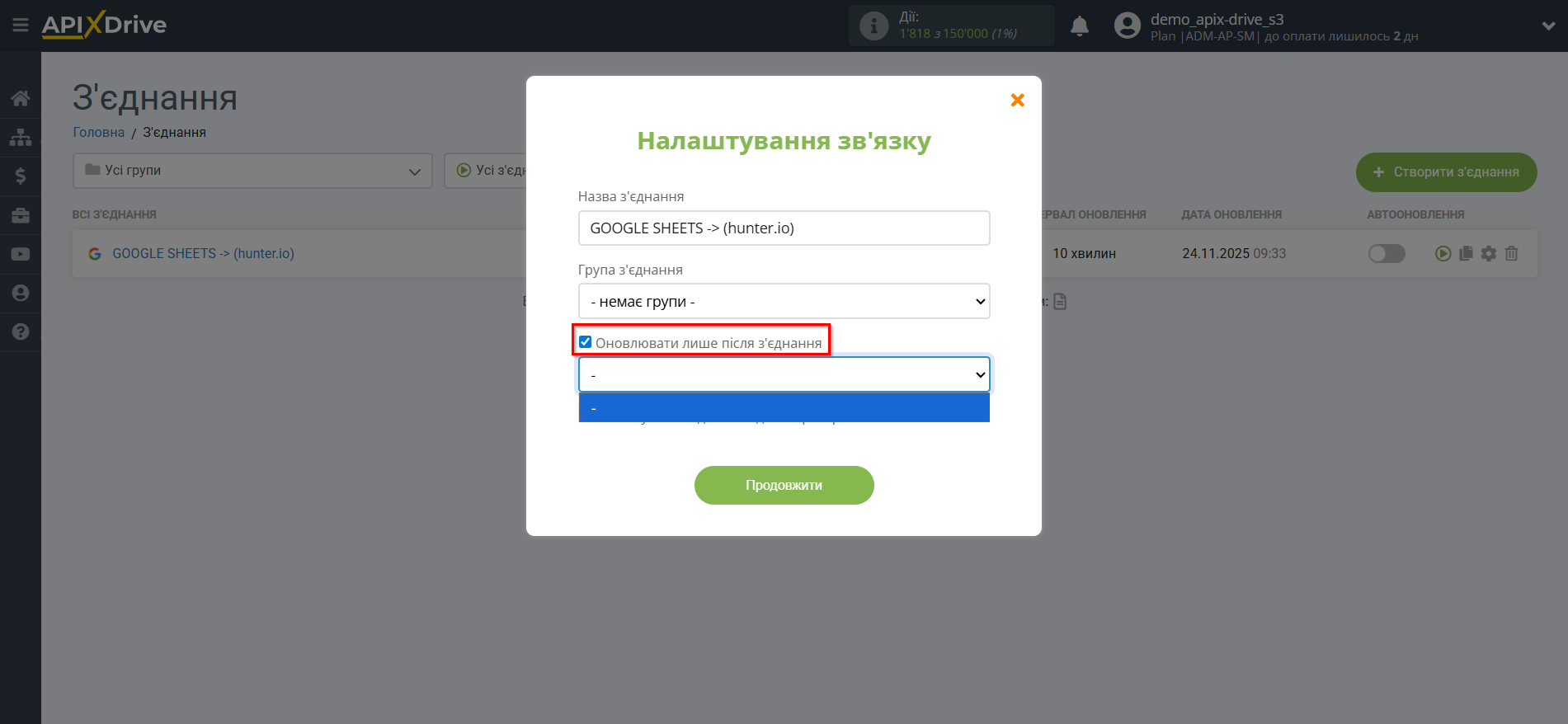This screenshot has width=1568, height=724.
Task: Open GOOGLE SHEETS -> (hunter.io) connection link
Action: 203,253
